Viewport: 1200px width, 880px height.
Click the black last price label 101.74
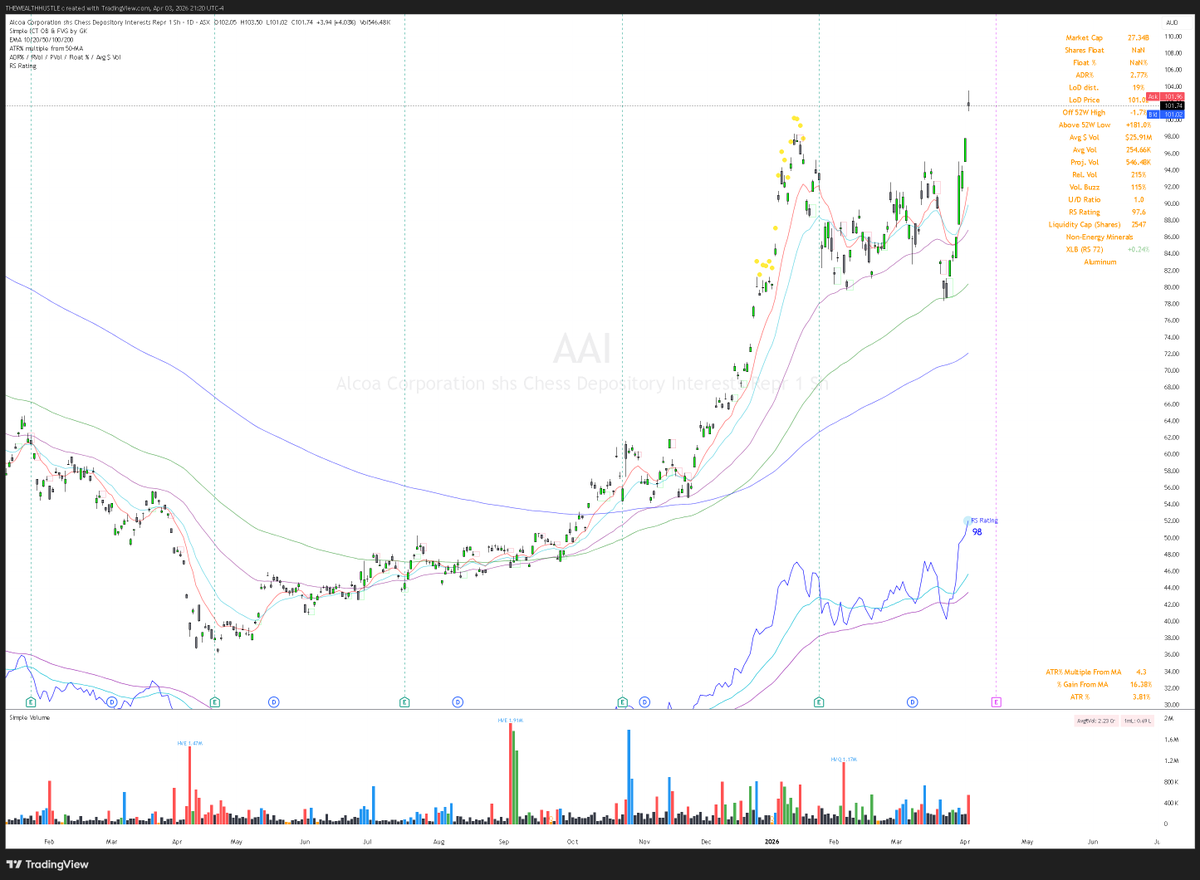pyautogui.click(x=1172, y=105)
